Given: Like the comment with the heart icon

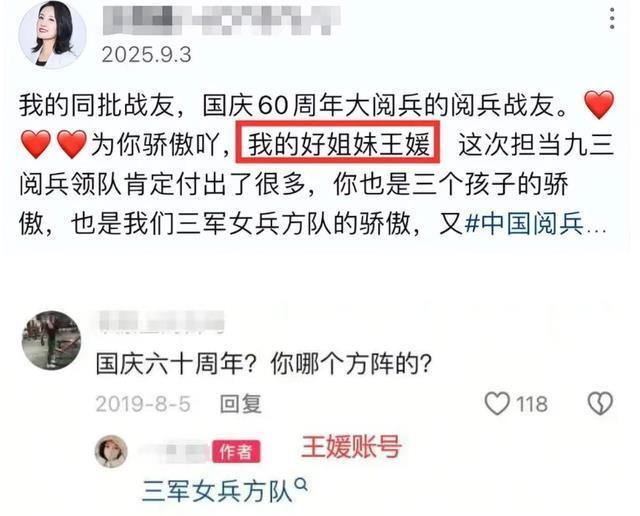Looking at the screenshot, I should click(x=497, y=404).
